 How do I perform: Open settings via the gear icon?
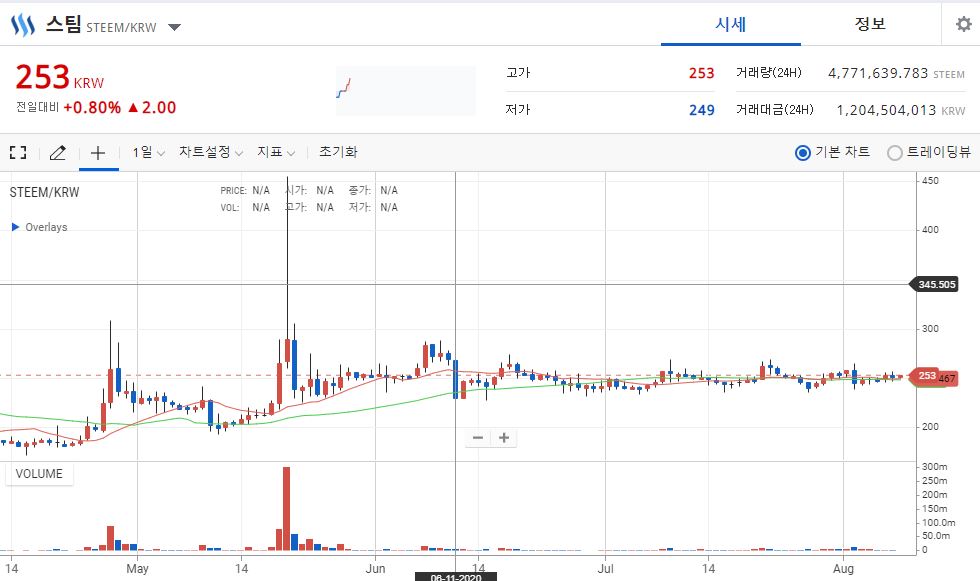tap(964, 24)
